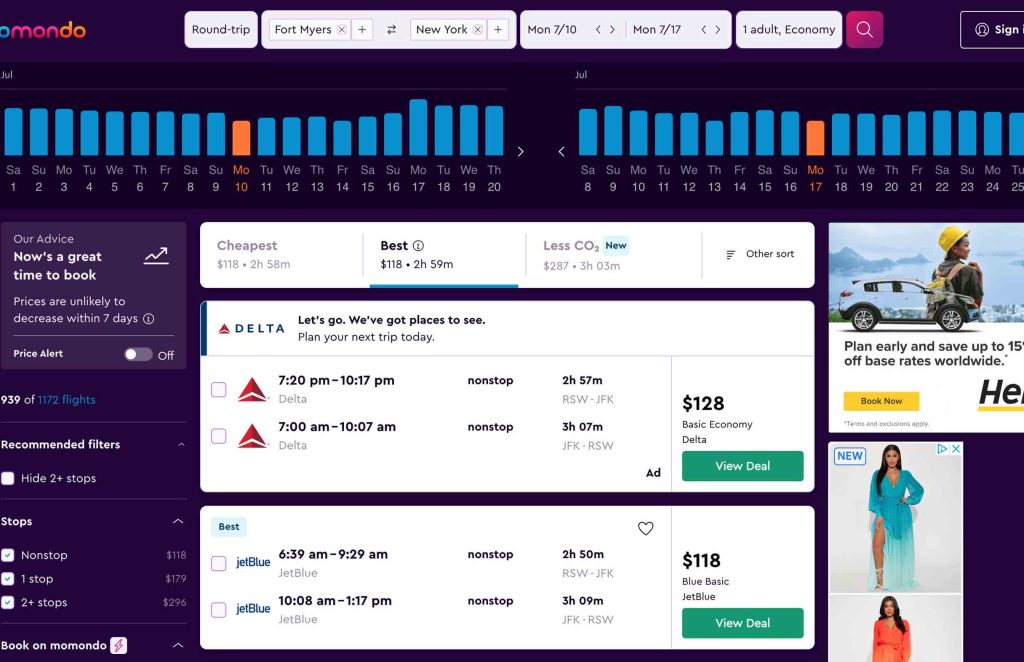
Task: Check the Hide 2+ stops box
Action: [x=8, y=478]
